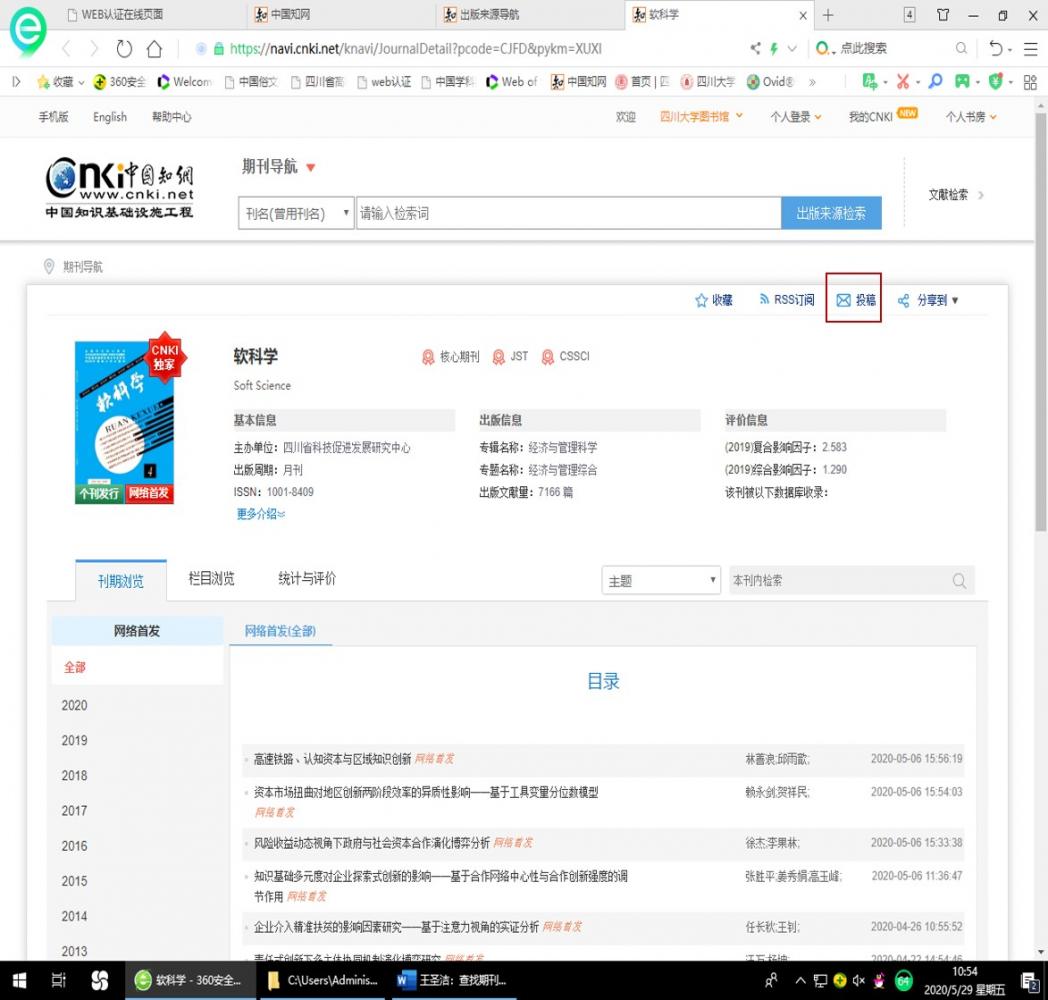
Task: Click the sidebar toggle icon in bookmarks bar
Action: [17, 82]
